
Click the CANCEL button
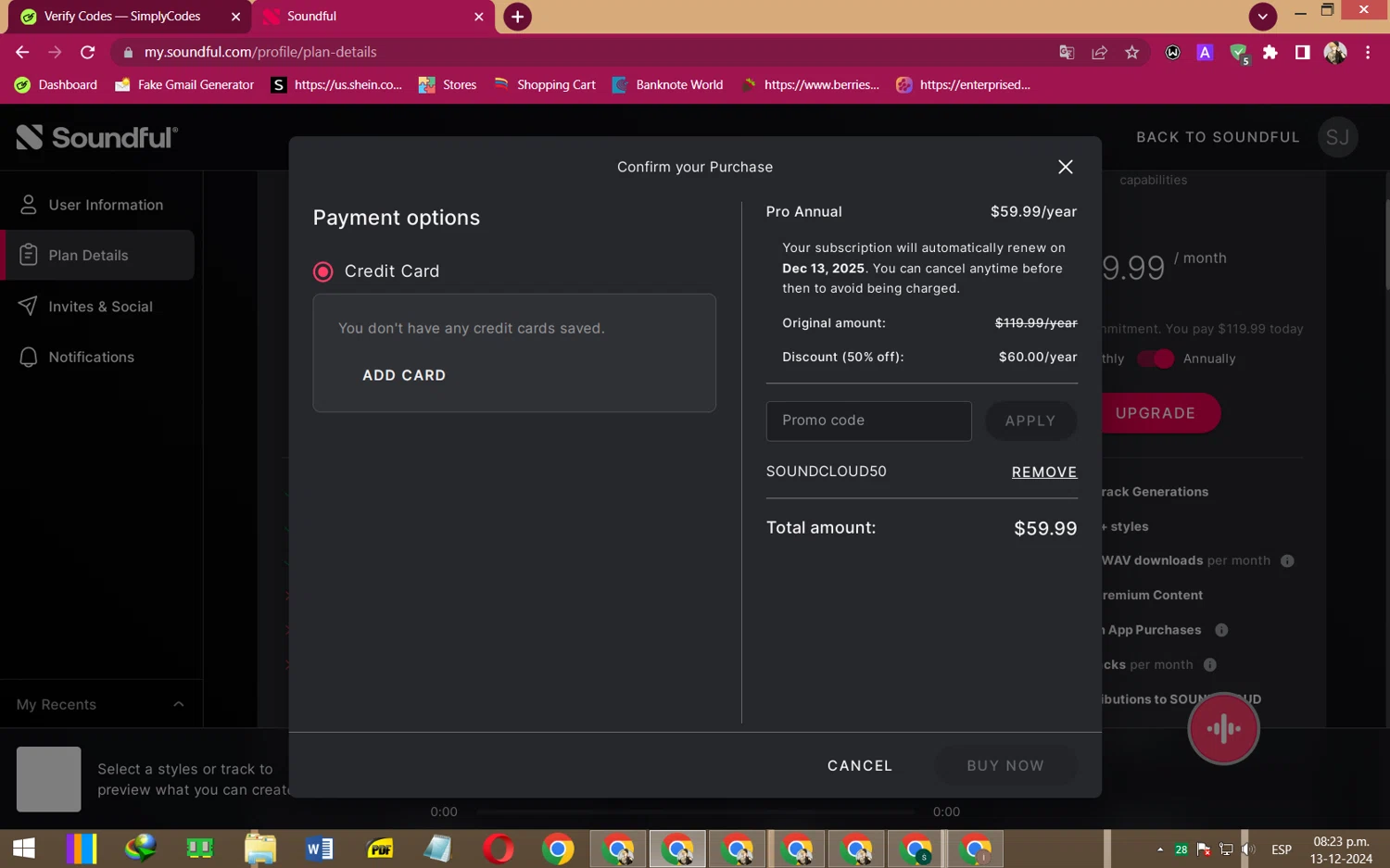[x=860, y=766]
